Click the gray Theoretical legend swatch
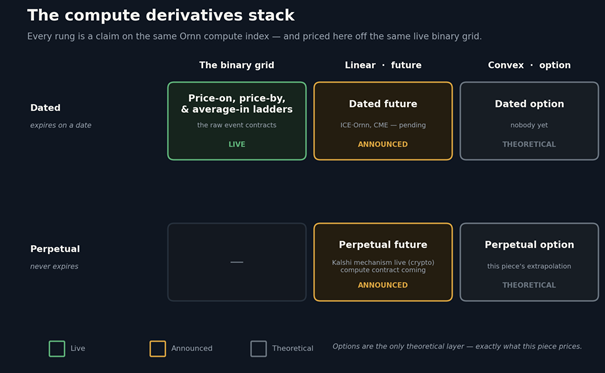This screenshot has width=605, height=373. [x=258, y=348]
